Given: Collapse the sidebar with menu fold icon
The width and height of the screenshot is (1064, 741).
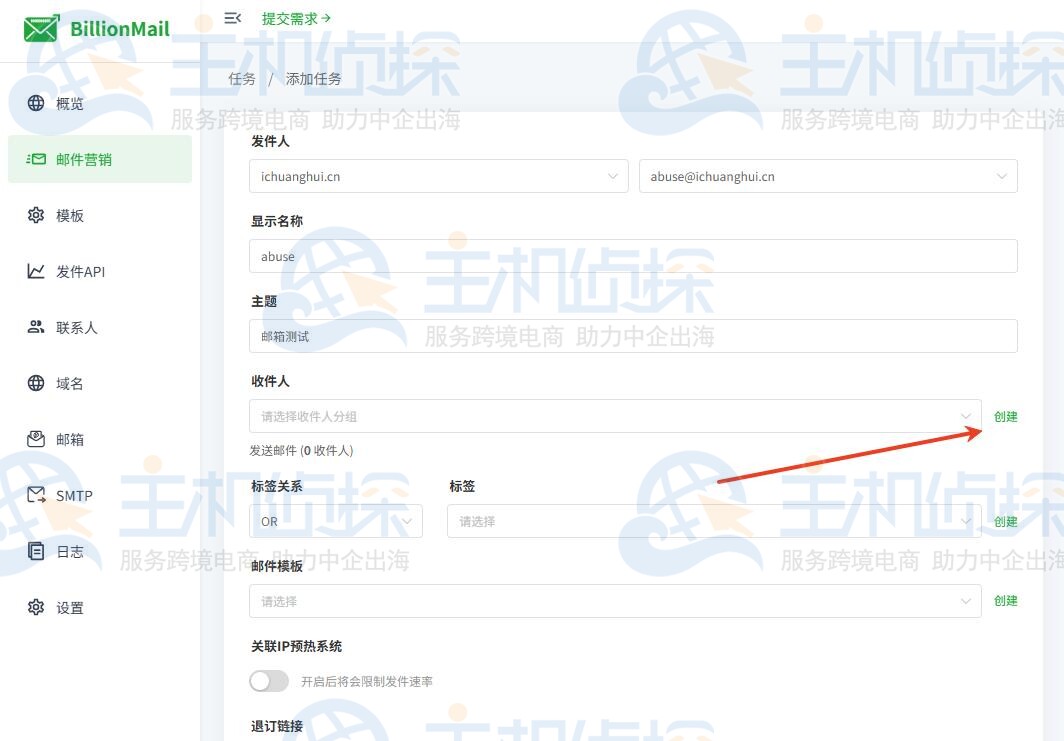Looking at the screenshot, I should coord(232,18).
